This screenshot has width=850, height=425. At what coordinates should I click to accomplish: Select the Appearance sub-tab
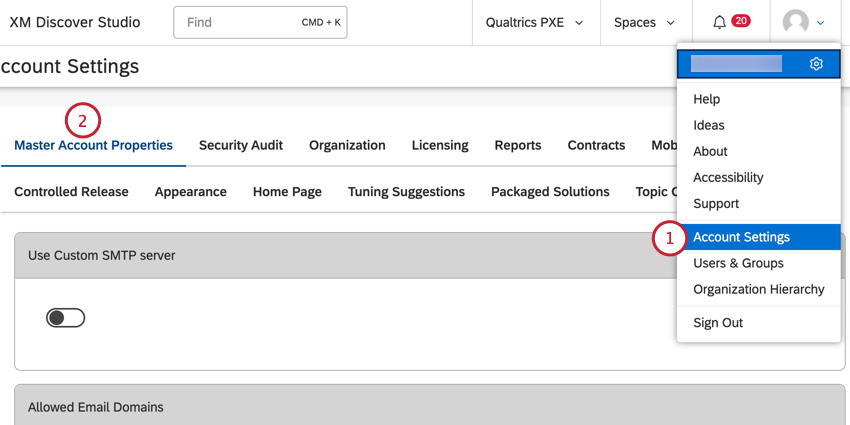point(191,191)
